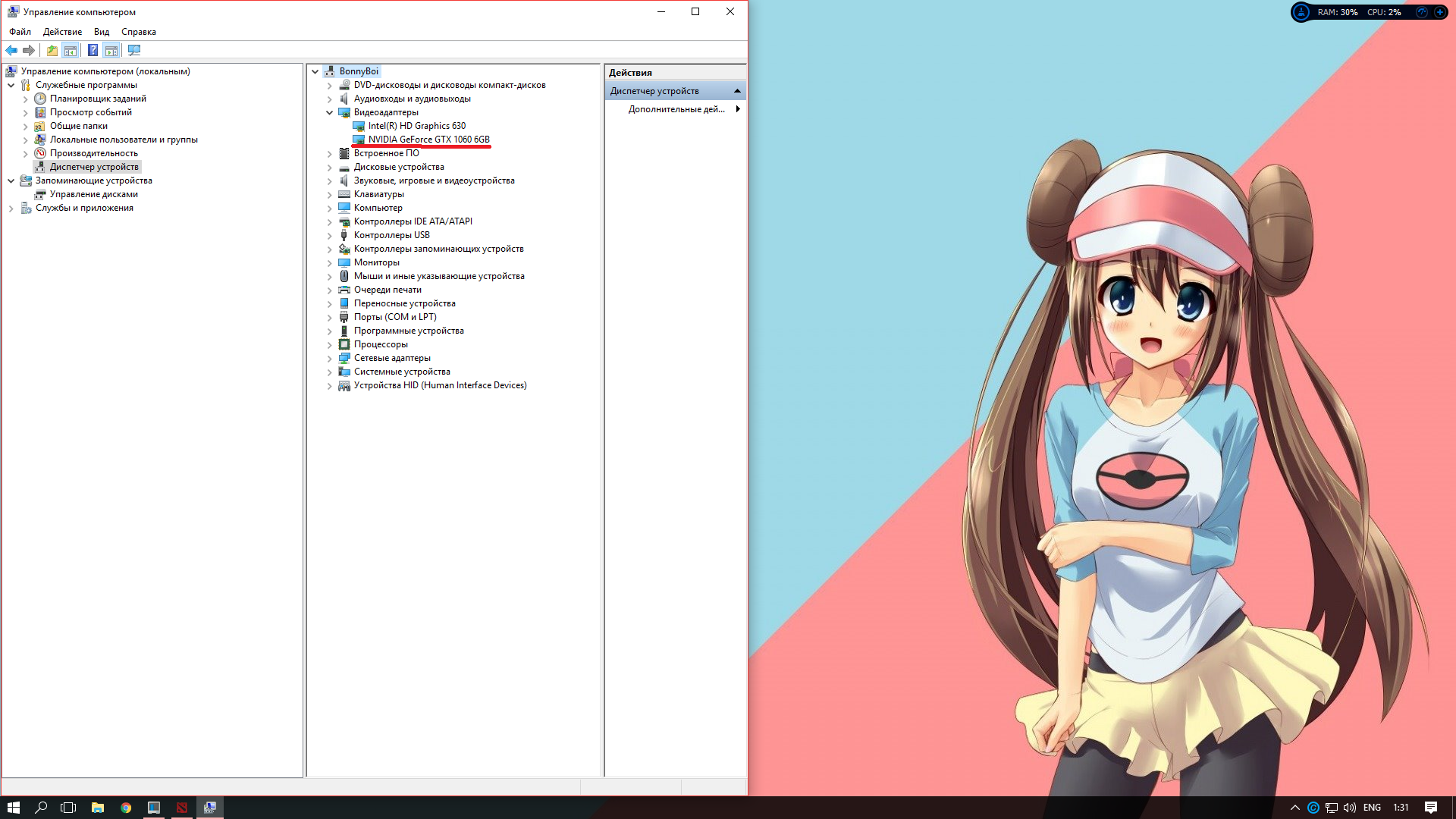Screen dimensions: 1456x819
Task: Collapse the Видеоадаптеры category
Action: point(330,112)
